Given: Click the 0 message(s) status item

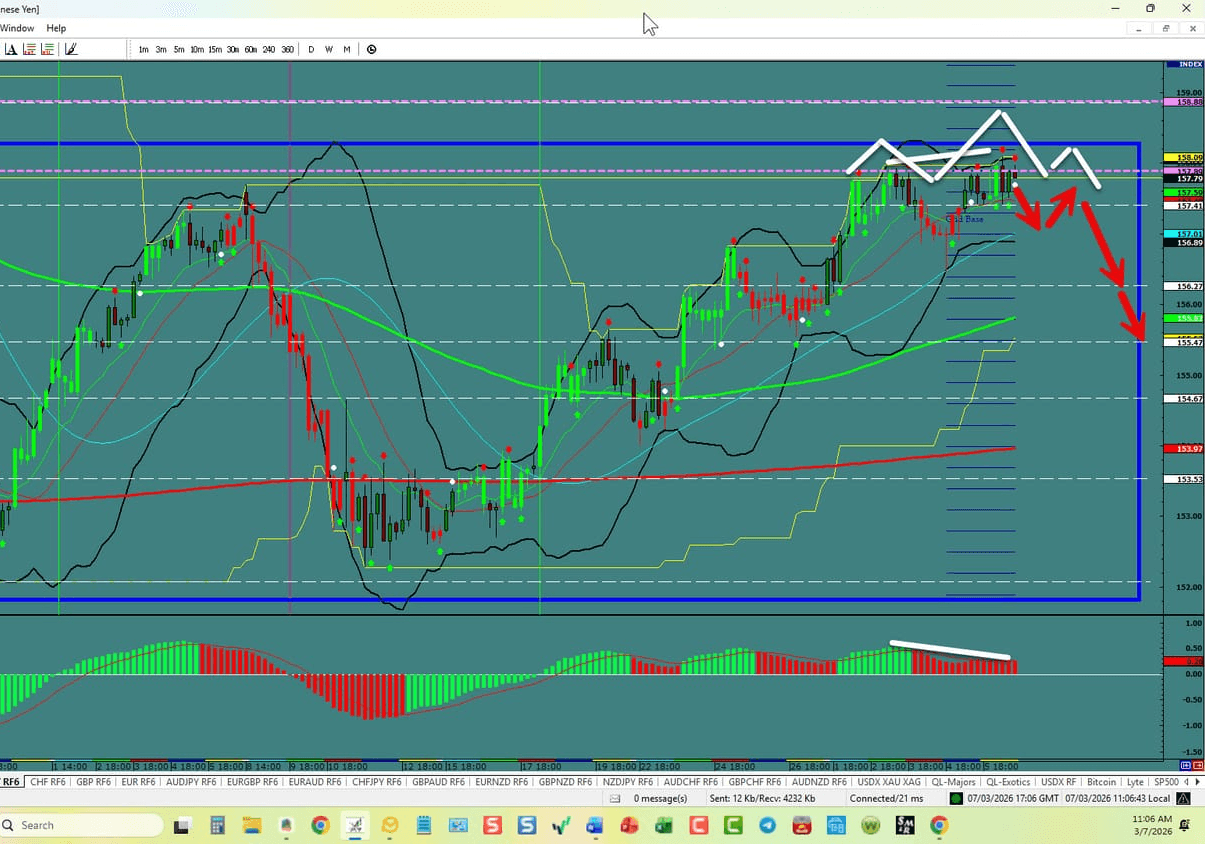Looking at the screenshot, I should (x=660, y=798).
